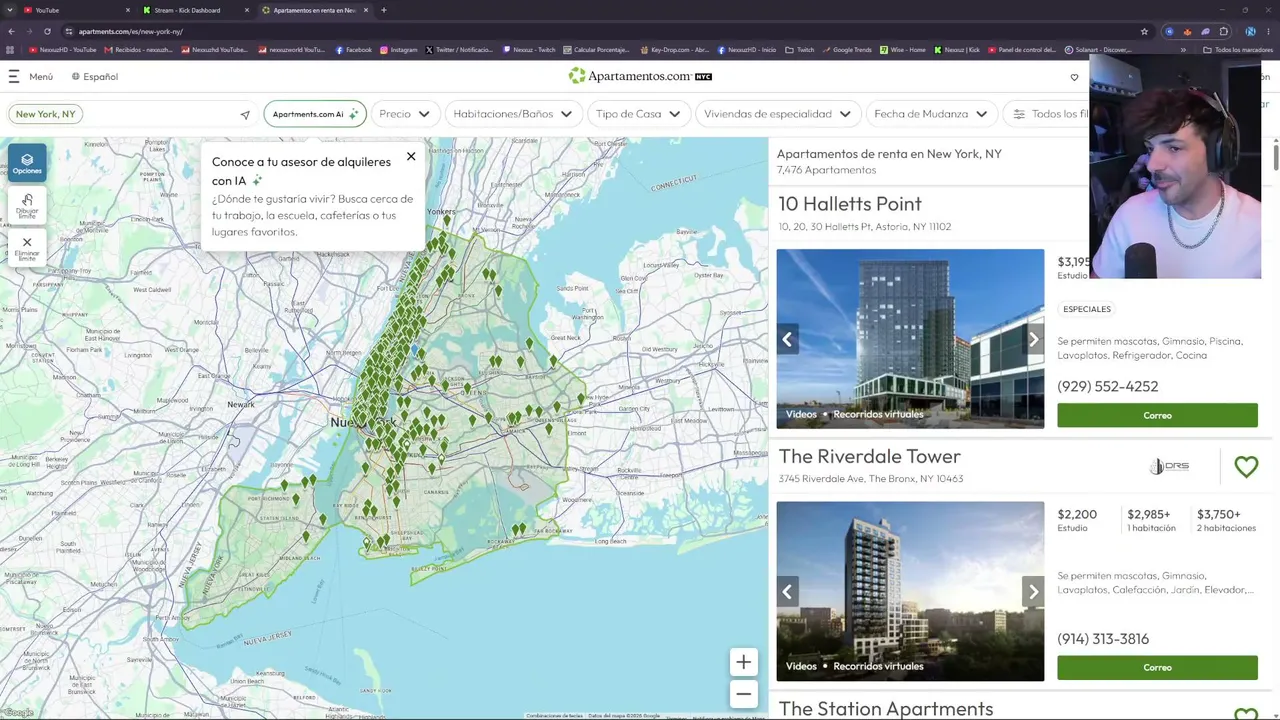Click the Eliminar límite X tool

tap(27, 247)
